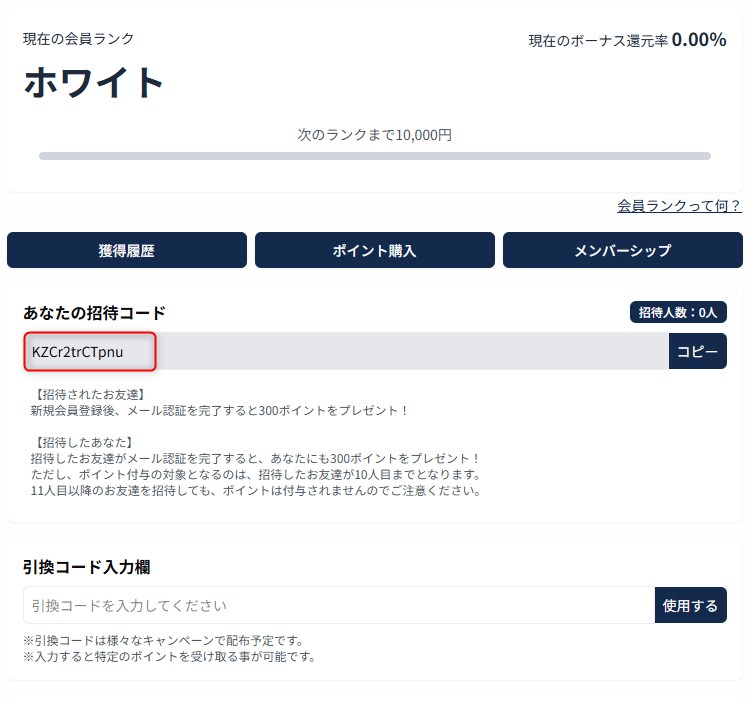
Task: Go to メンバーシップ section
Action: pos(622,250)
